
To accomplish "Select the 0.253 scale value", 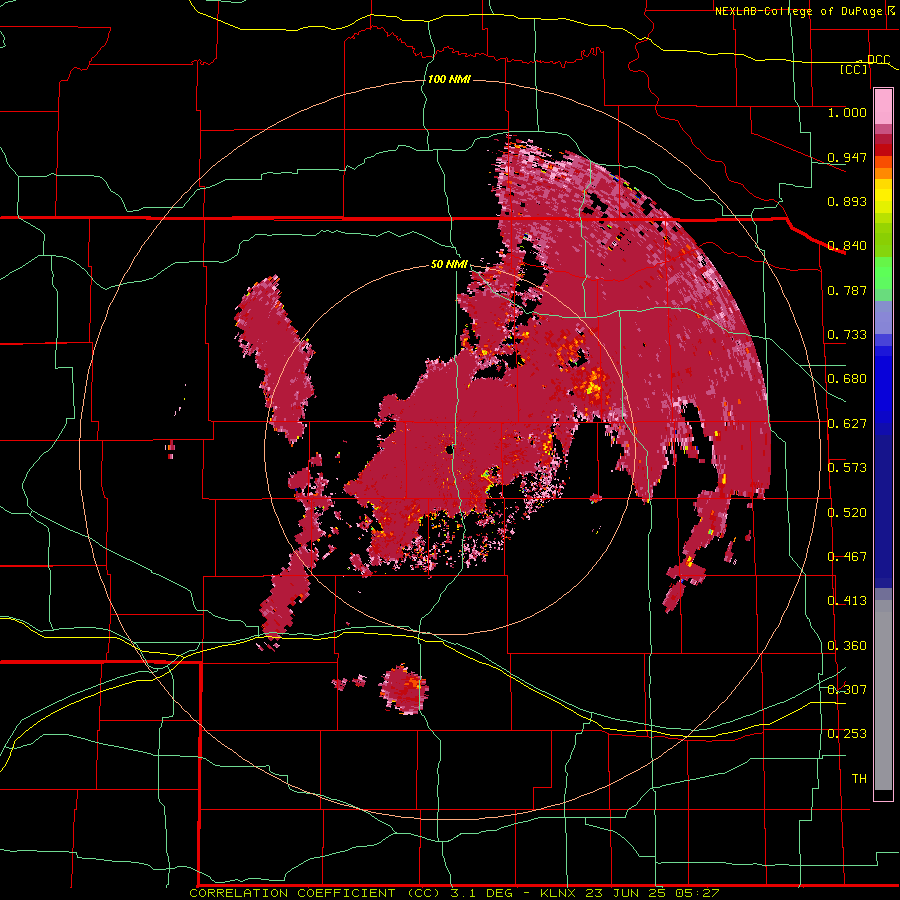I will [847, 734].
